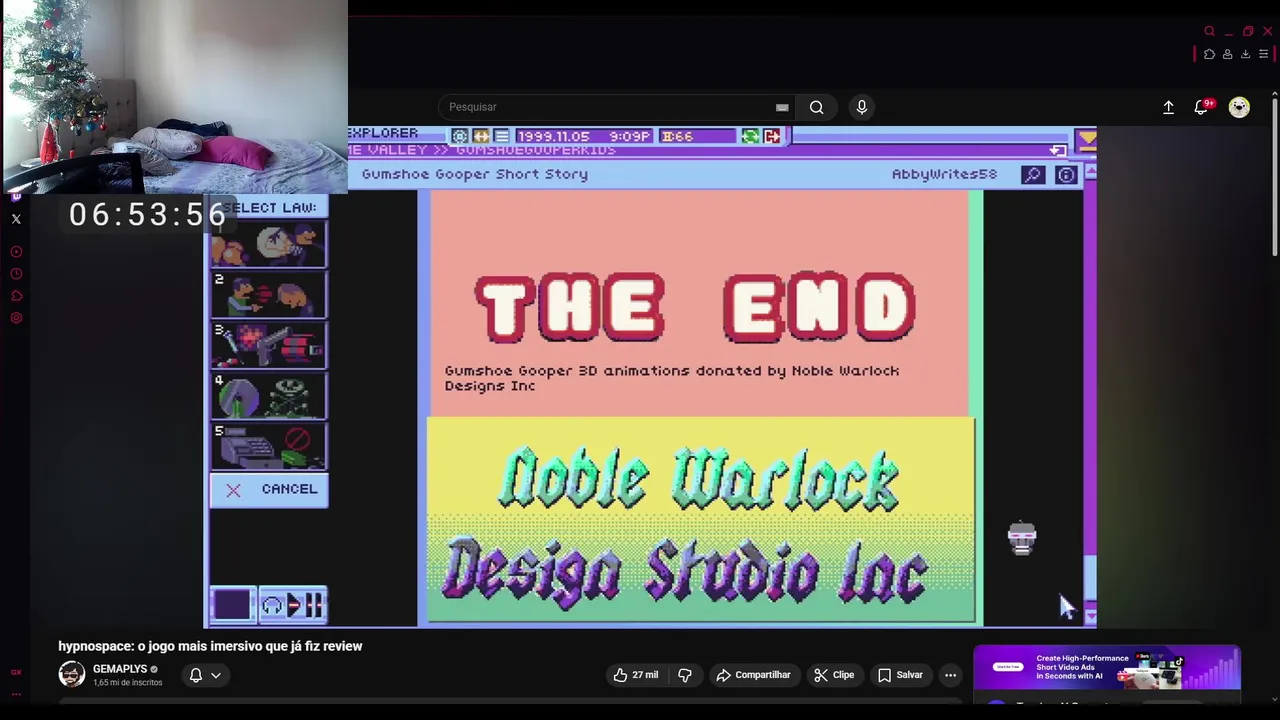
Task: Choose law 2 harassment option
Action: [268, 294]
